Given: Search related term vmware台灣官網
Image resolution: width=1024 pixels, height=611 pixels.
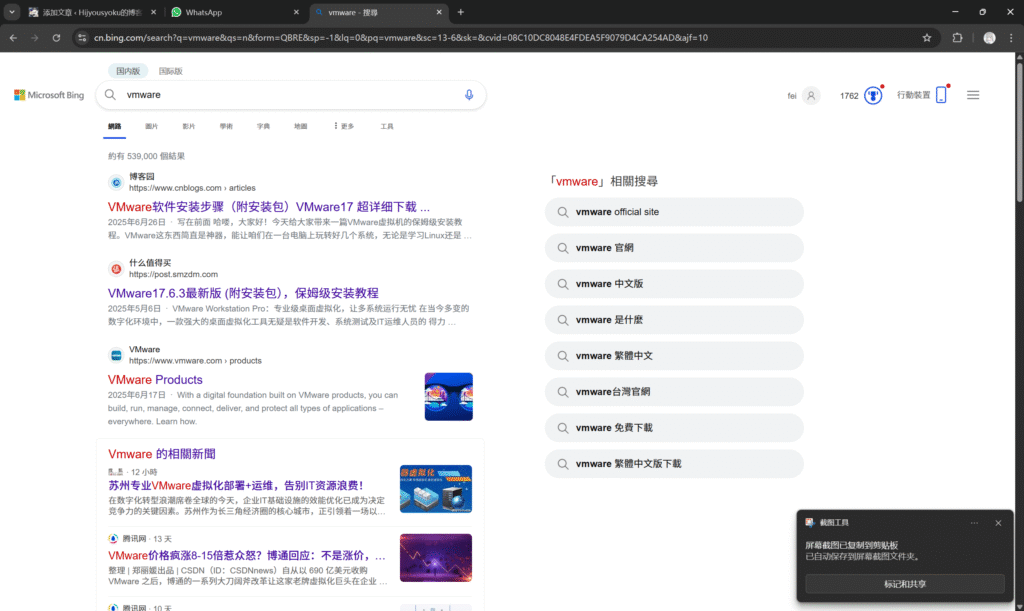Looking at the screenshot, I should coord(674,392).
